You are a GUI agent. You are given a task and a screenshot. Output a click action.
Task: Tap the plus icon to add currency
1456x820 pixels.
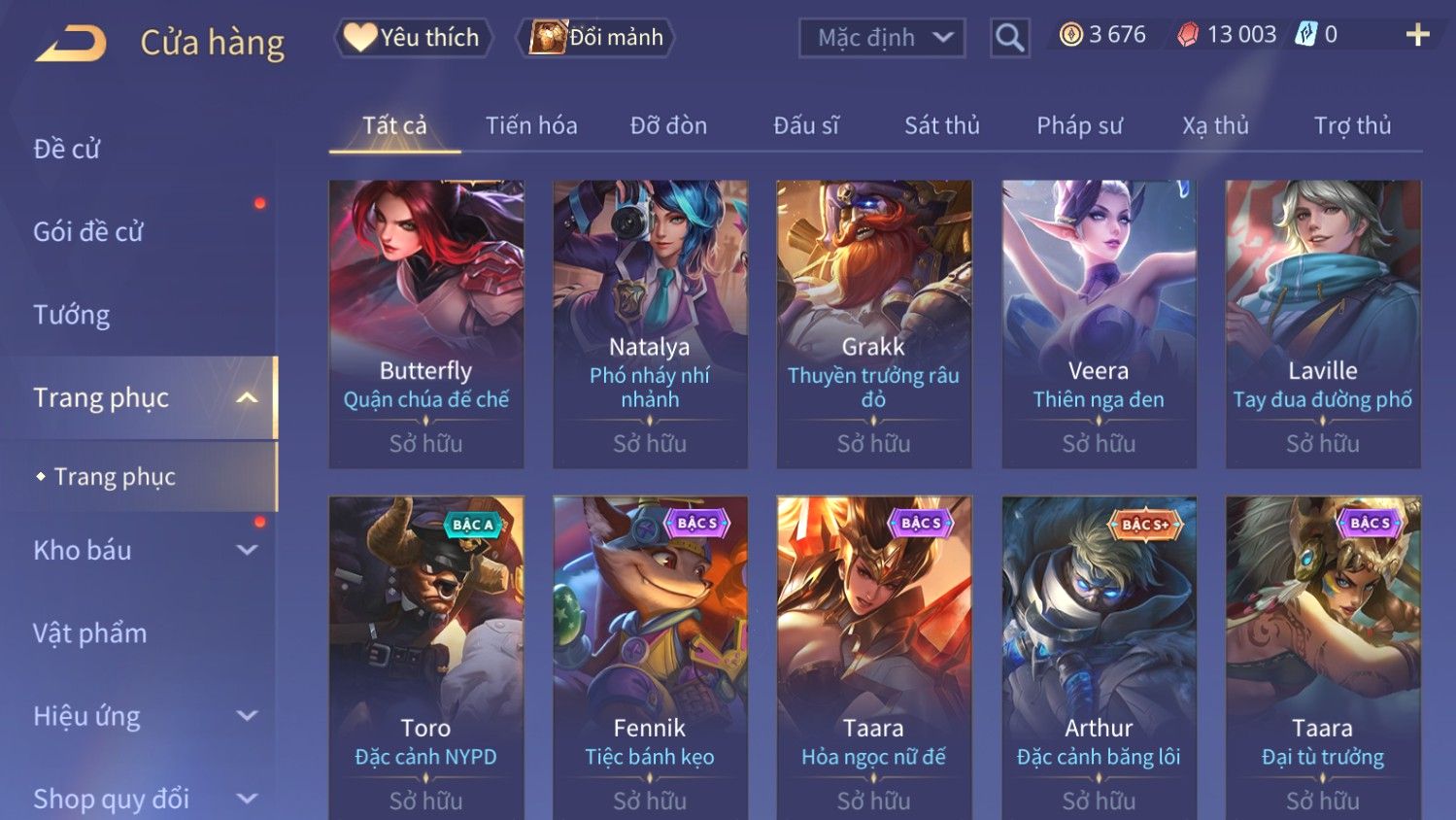[1417, 35]
